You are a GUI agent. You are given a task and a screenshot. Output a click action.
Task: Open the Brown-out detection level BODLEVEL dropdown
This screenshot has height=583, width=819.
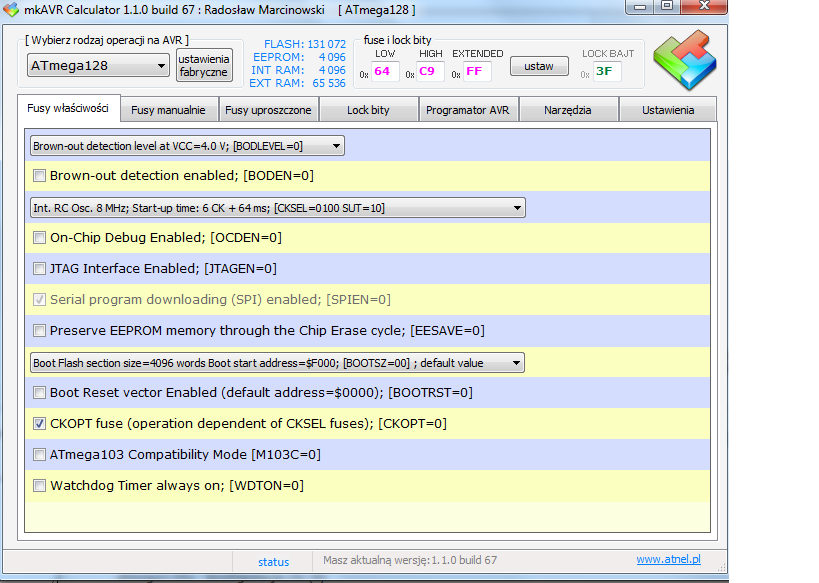coord(187,146)
